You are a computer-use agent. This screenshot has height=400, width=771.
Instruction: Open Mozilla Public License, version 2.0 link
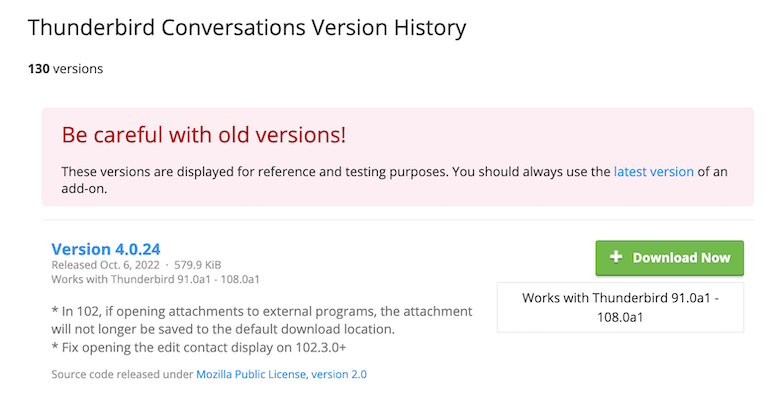[281, 374]
